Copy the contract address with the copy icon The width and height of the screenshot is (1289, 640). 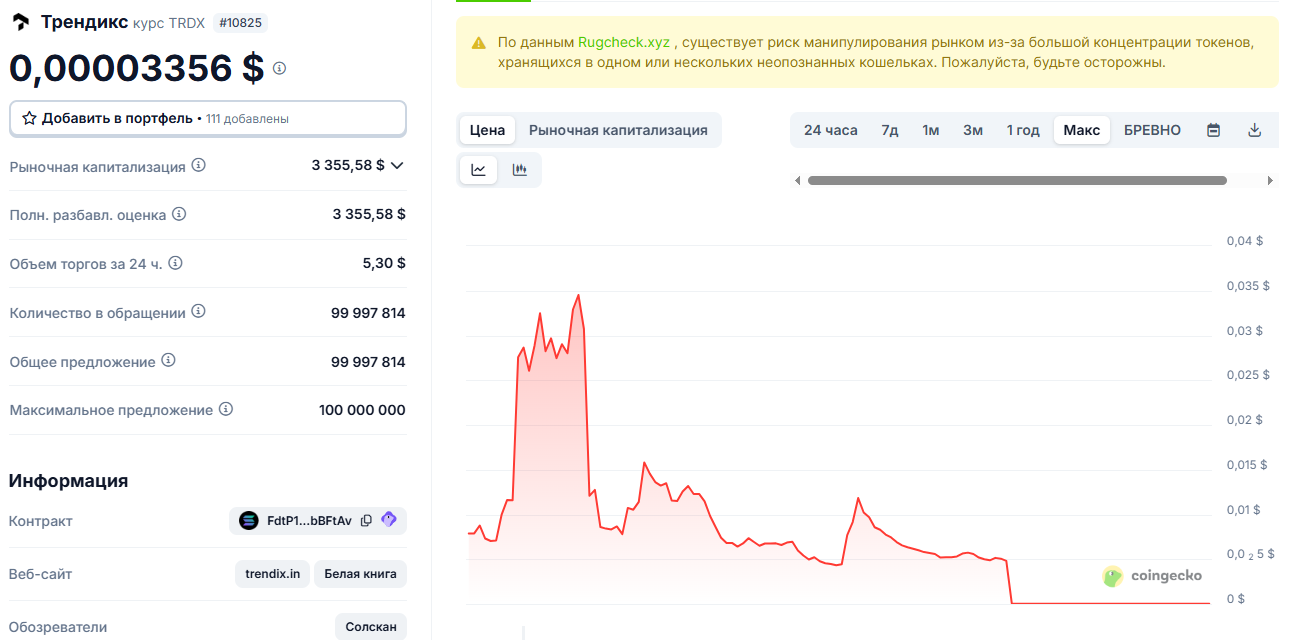point(366,520)
